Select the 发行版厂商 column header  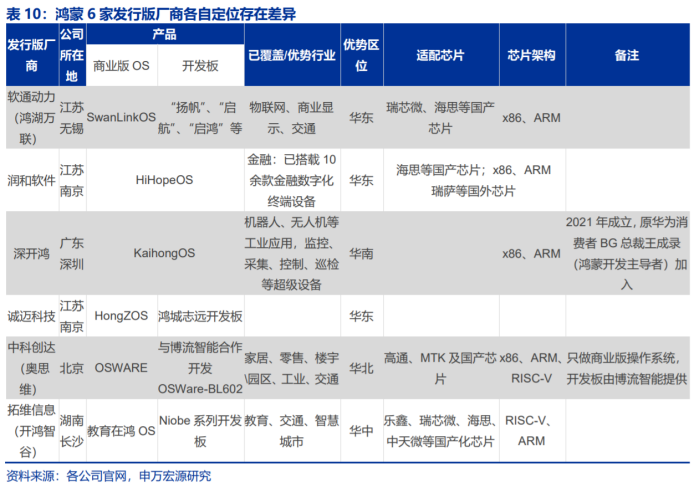pyautogui.click(x=31, y=55)
